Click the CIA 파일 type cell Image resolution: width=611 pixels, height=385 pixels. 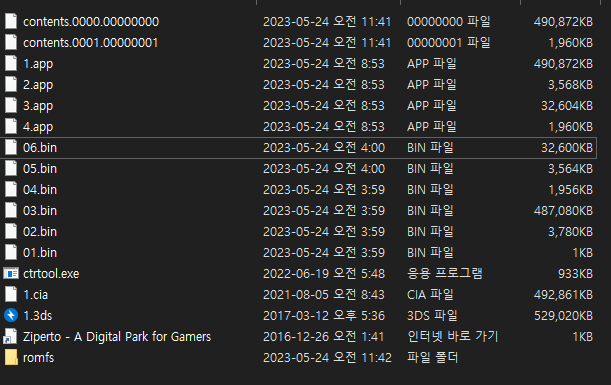tap(430, 295)
